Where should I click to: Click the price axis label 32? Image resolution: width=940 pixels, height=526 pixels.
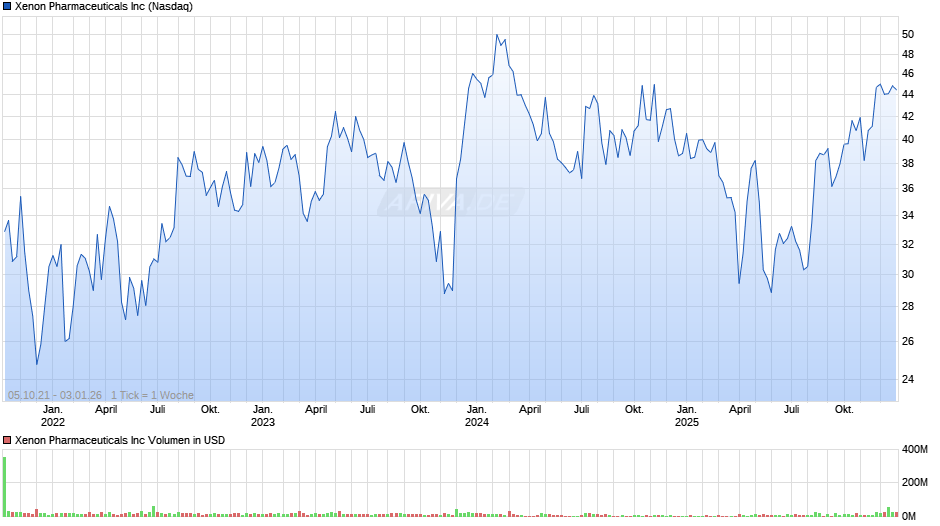point(908,244)
